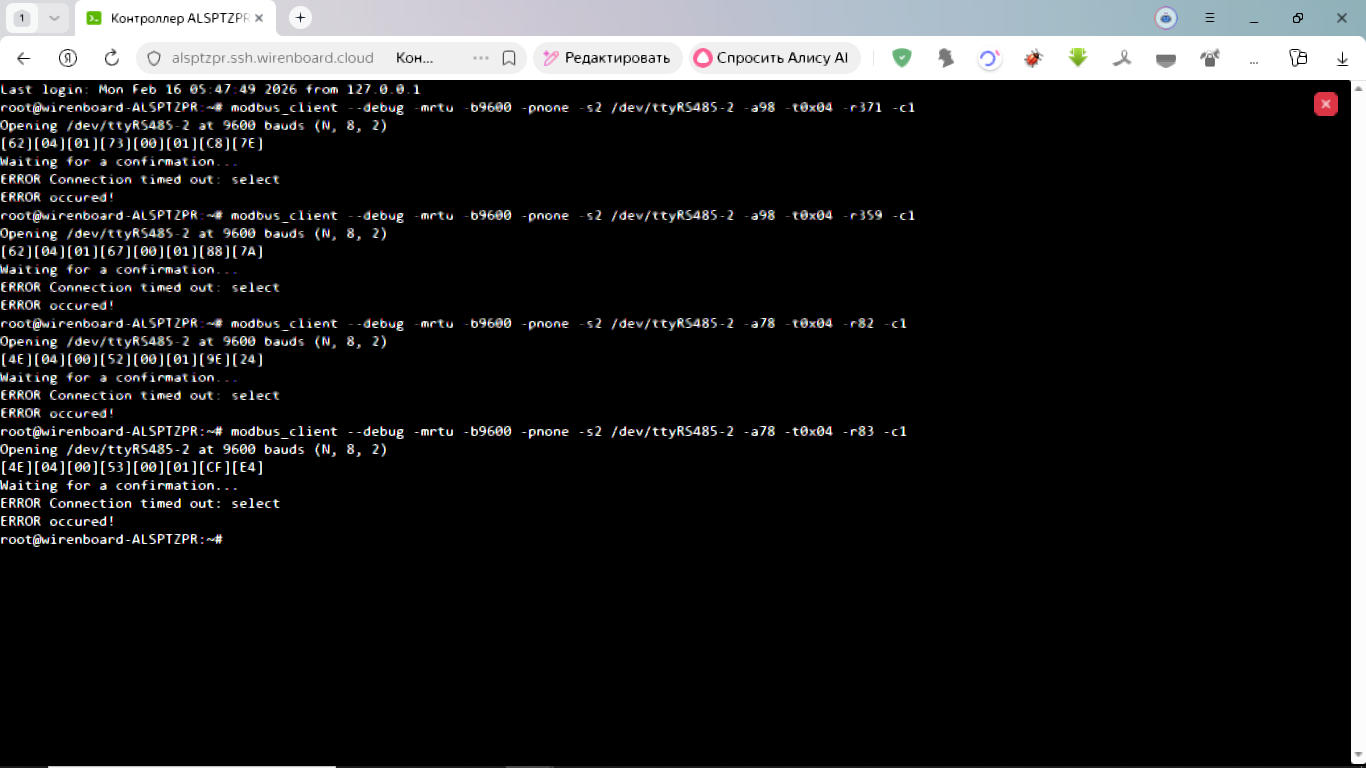This screenshot has height=768, width=1366.
Task: Open the detective silhouette extension
Action: (946, 58)
